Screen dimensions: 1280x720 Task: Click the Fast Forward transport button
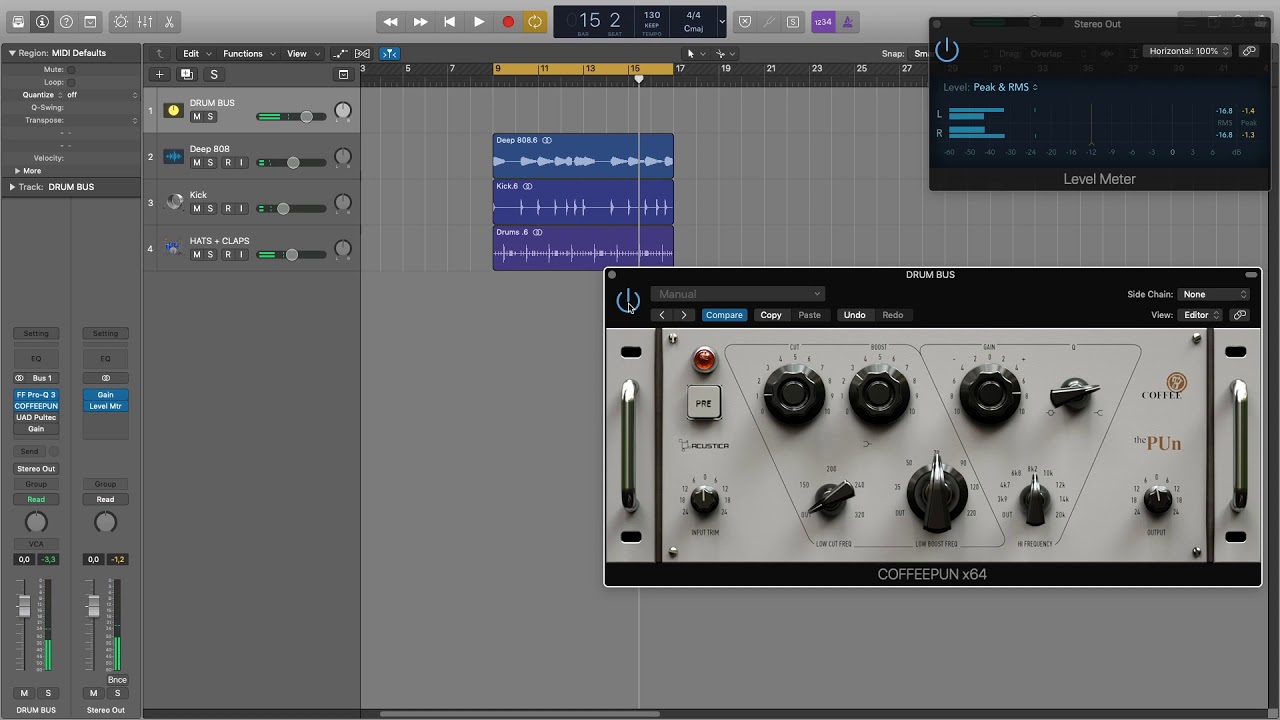(x=420, y=21)
